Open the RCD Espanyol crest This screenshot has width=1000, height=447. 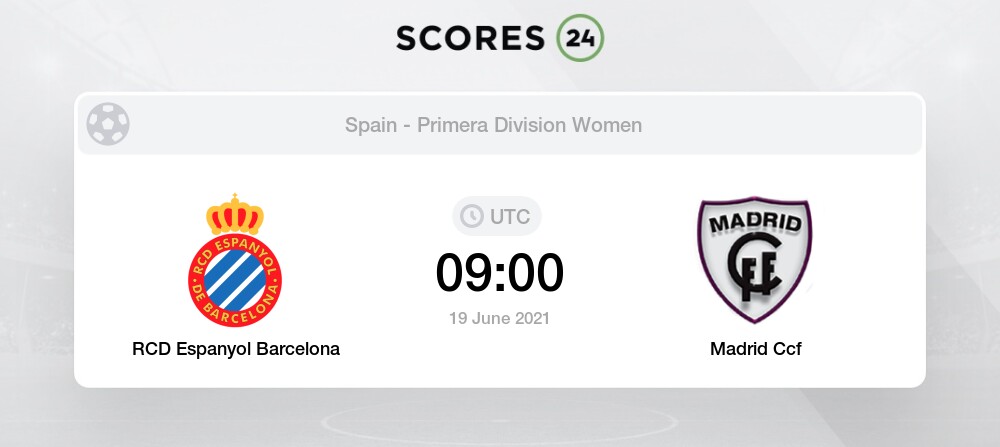click(x=235, y=260)
